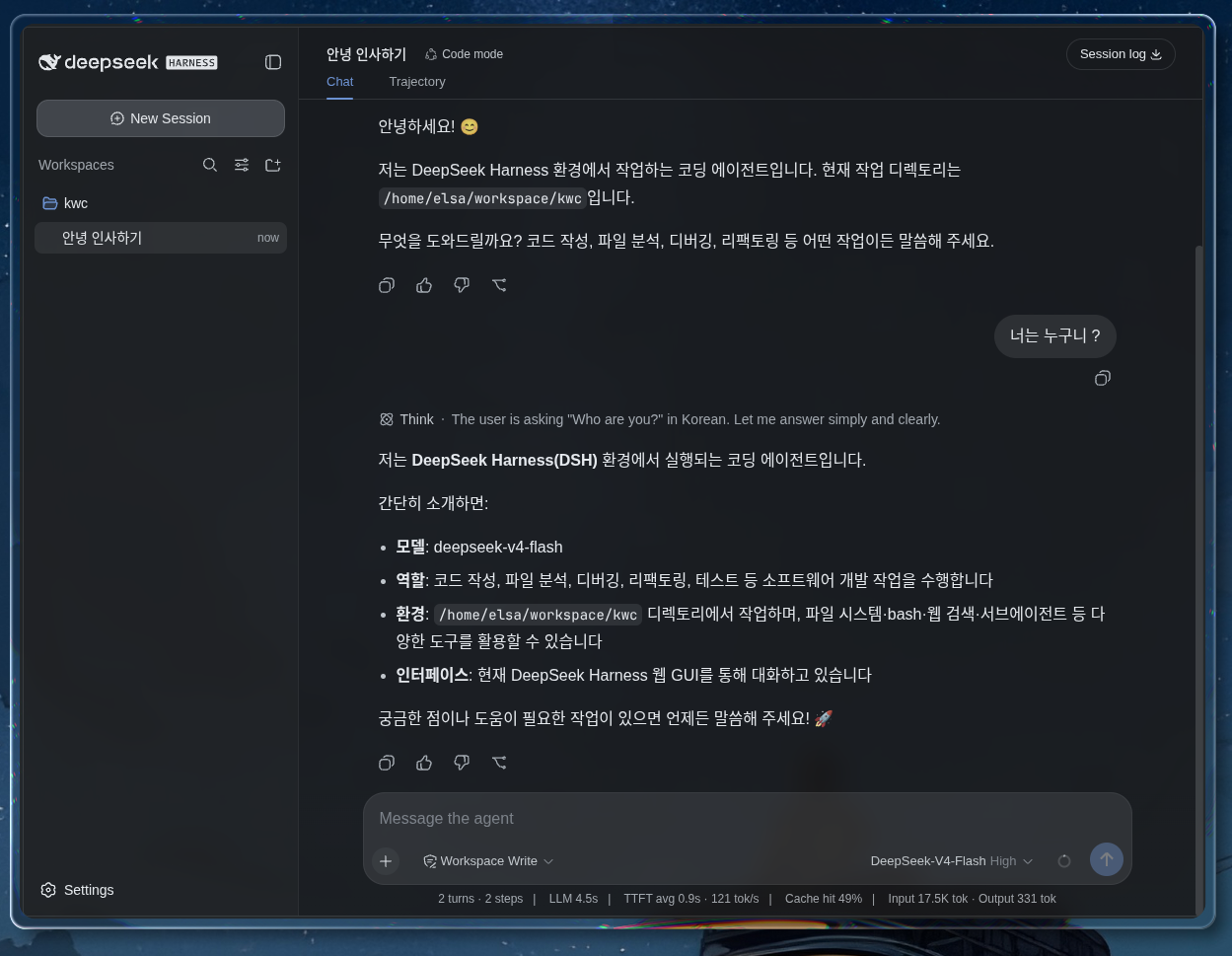Switch to the Chat tab
Image resolution: width=1232 pixels, height=956 pixels.
coord(339,82)
